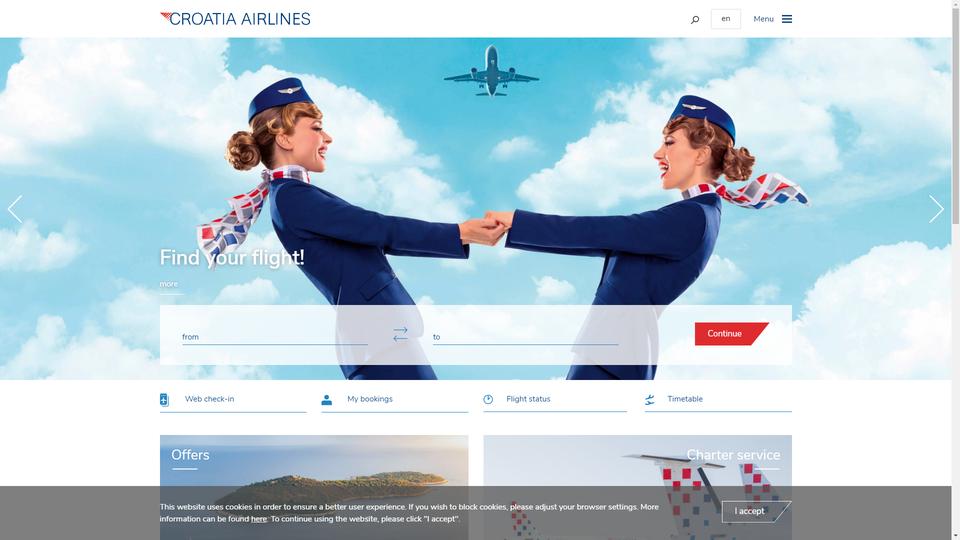The width and height of the screenshot is (960, 540).
Task: Swap from and to destinations arrows
Action: pyautogui.click(x=400, y=334)
